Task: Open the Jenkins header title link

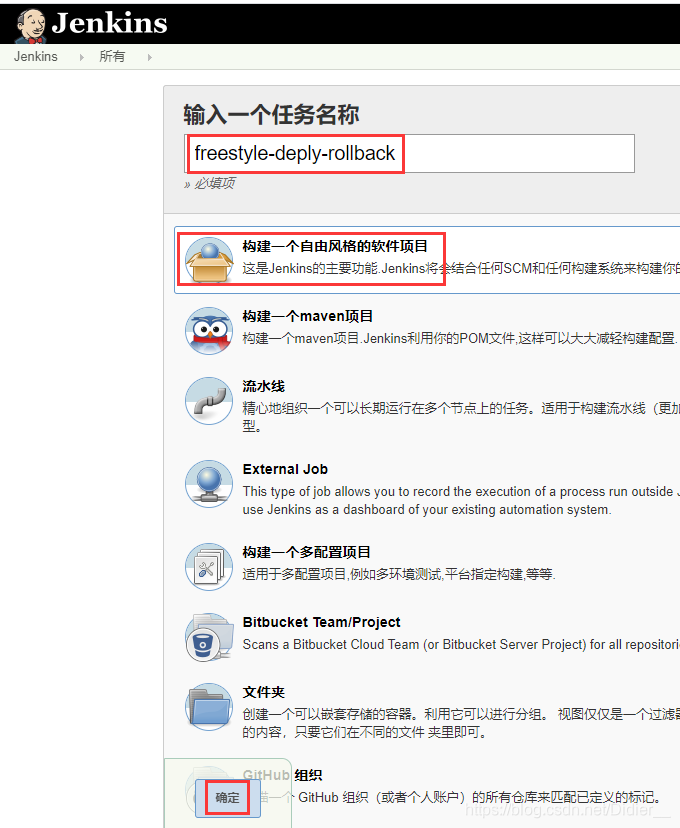Action: coord(109,23)
